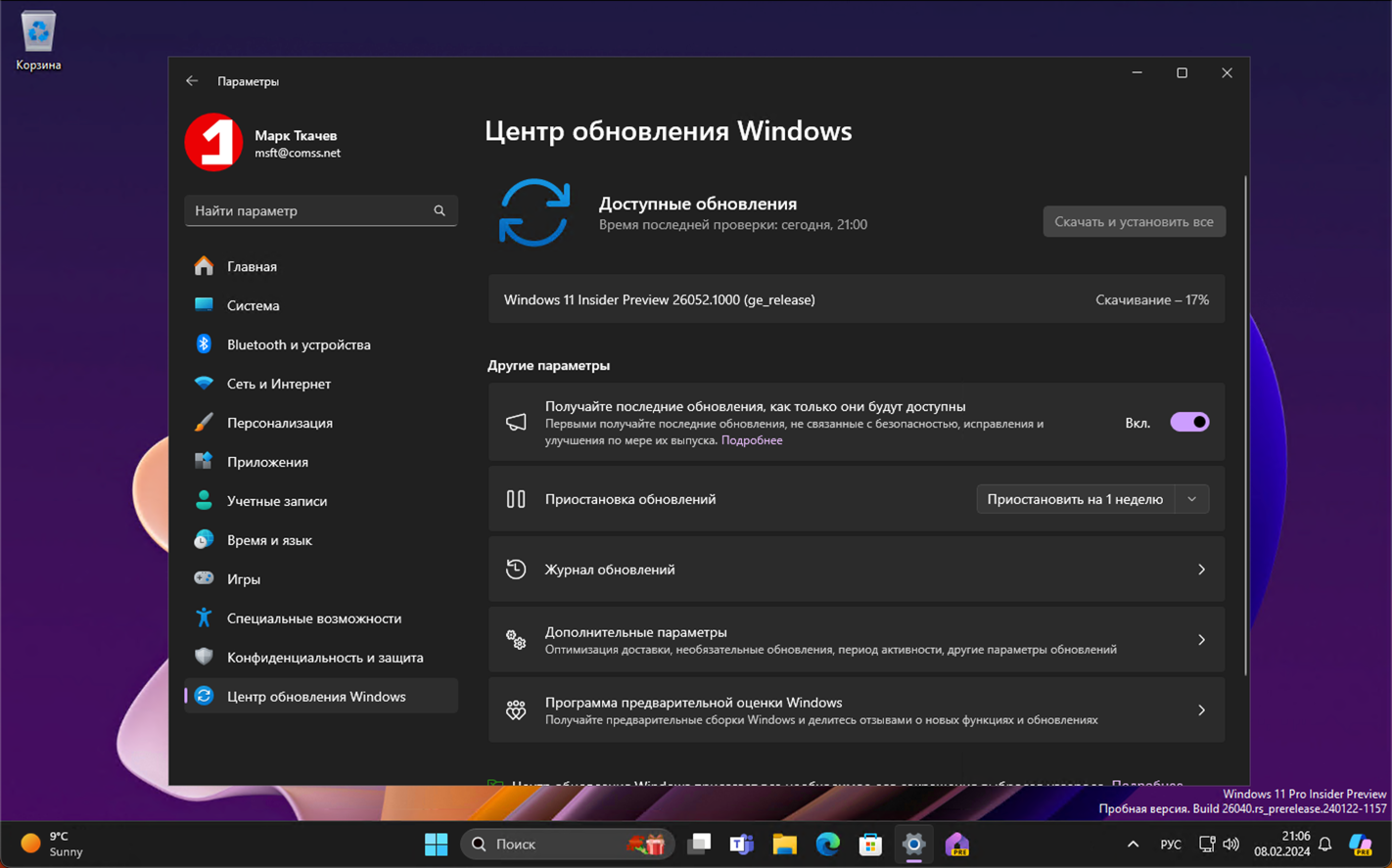
Task: Click the Windows 11 Insider Preview download progress row
Action: (x=857, y=299)
